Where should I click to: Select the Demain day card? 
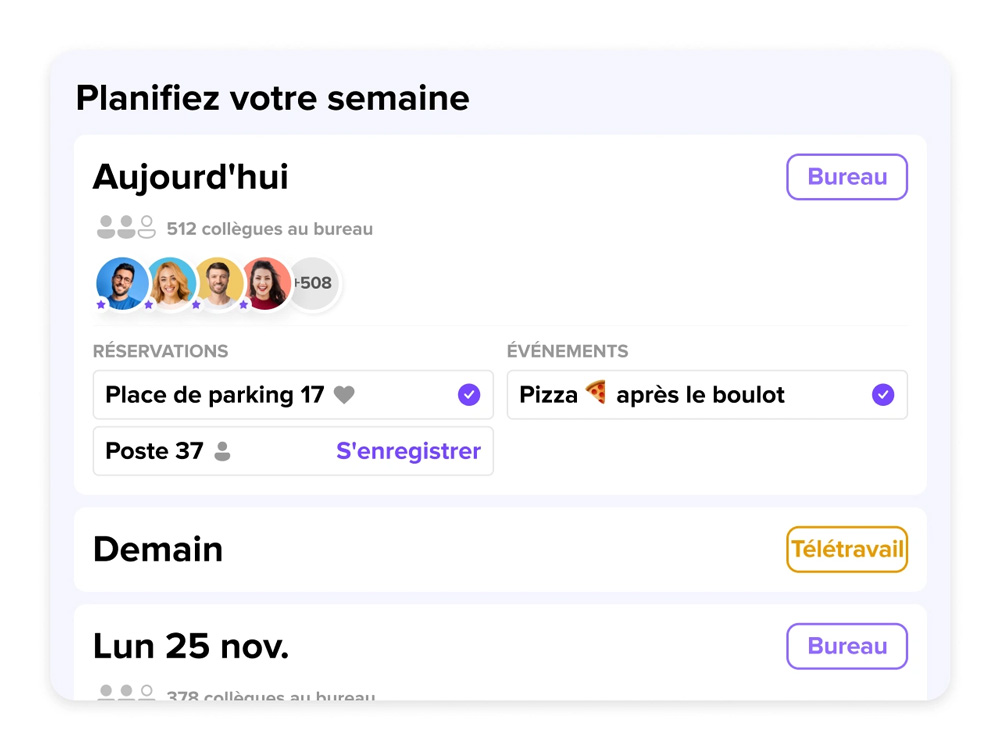(500, 549)
